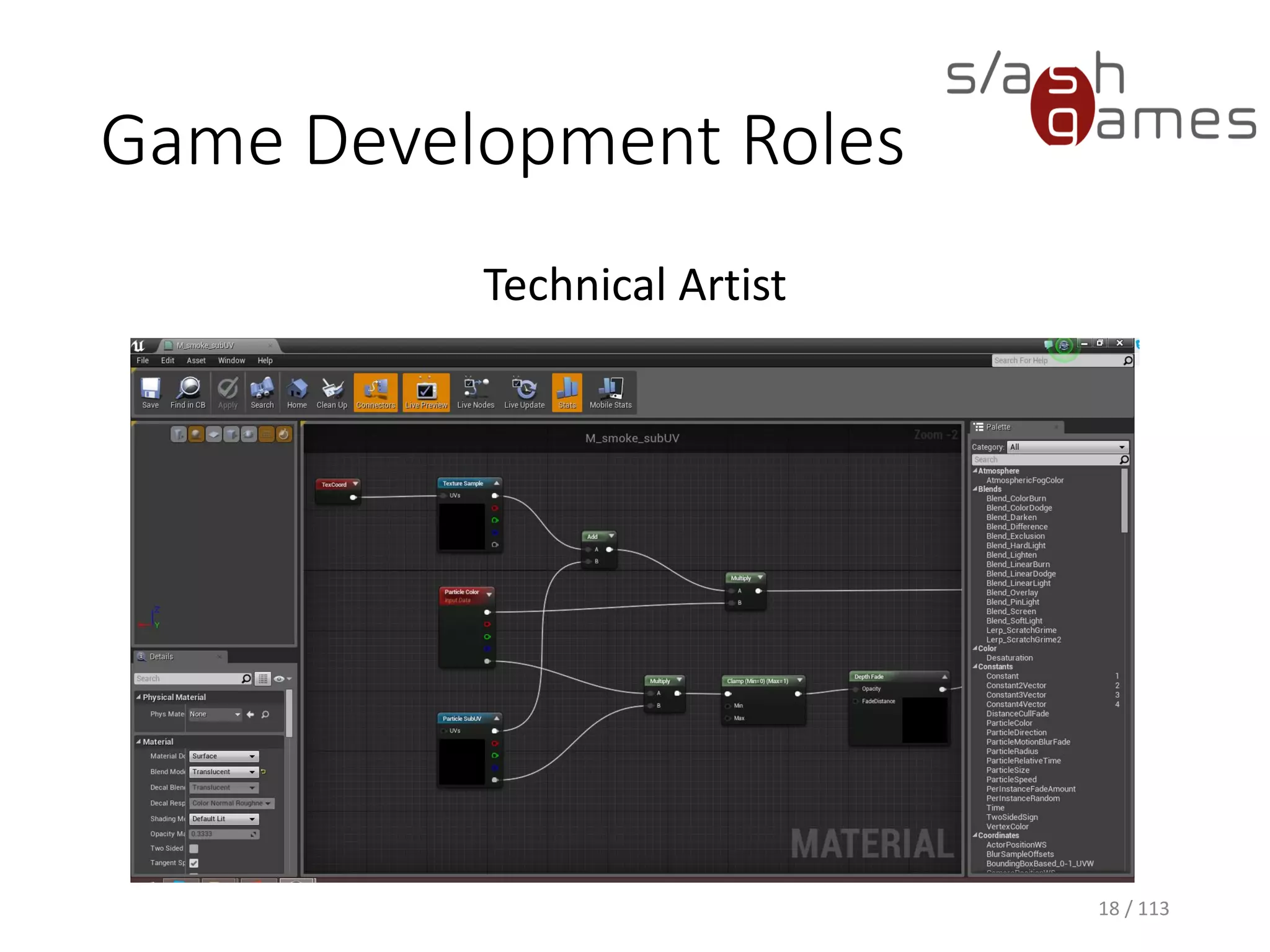Uncheck the Tangent Space checkbox
Viewport: 1270px width, 952px height.
pyautogui.click(x=194, y=863)
